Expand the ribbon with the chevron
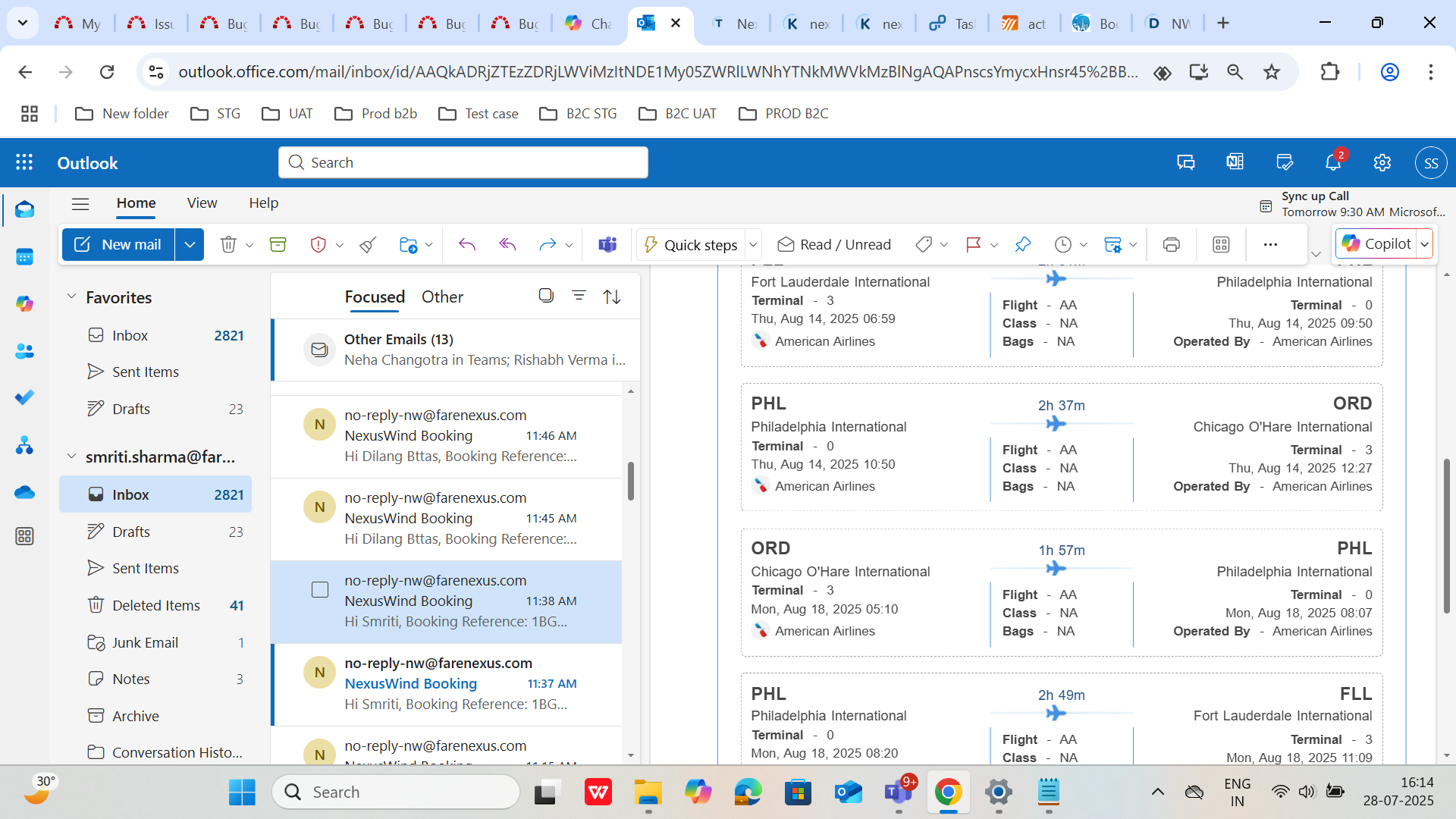Image resolution: width=1456 pixels, height=819 pixels. [x=1316, y=254]
